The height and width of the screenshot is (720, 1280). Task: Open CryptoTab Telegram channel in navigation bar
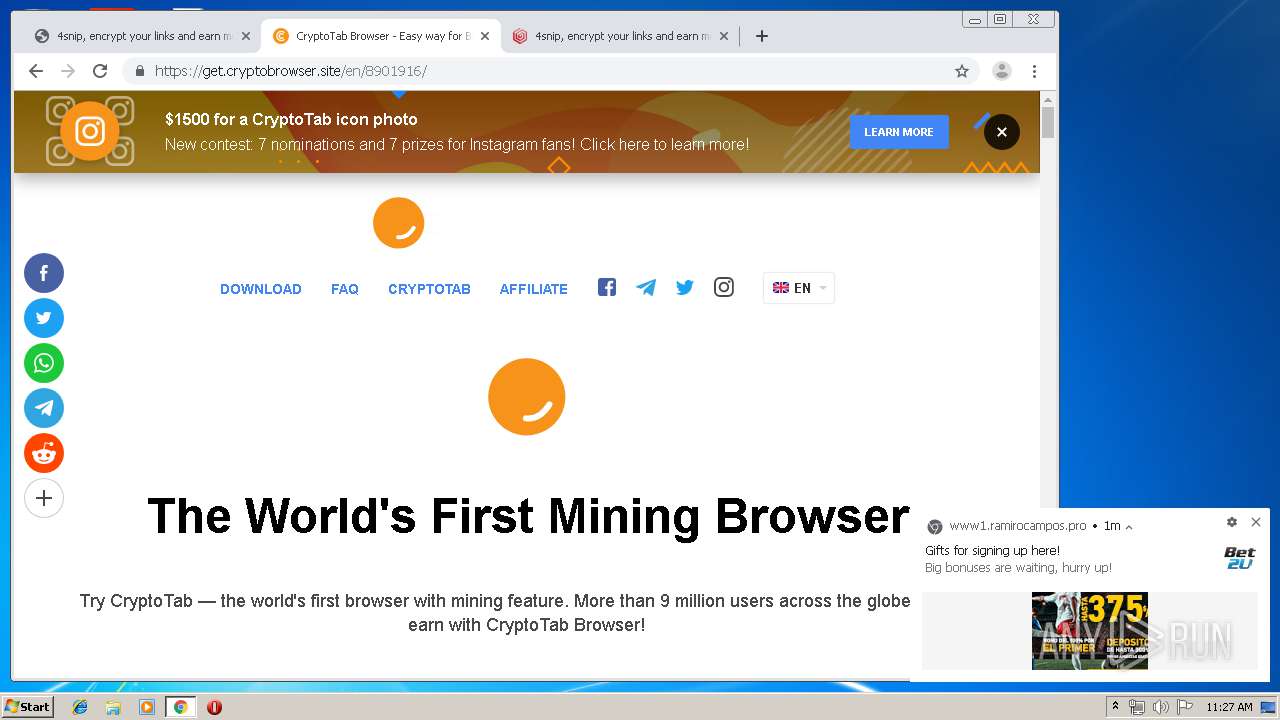pyautogui.click(x=646, y=288)
